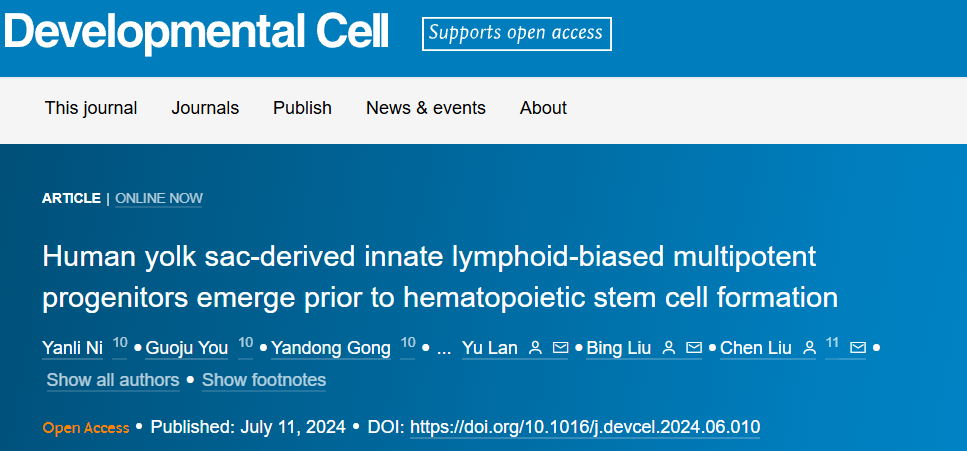
Task: Click the person icon beside Chen Liu
Action: click(809, 348)
